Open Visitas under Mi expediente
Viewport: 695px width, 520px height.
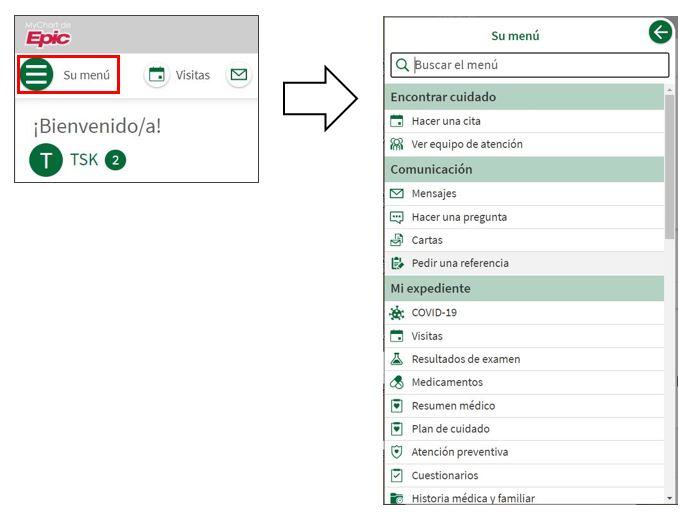click(x=524, y=336)
